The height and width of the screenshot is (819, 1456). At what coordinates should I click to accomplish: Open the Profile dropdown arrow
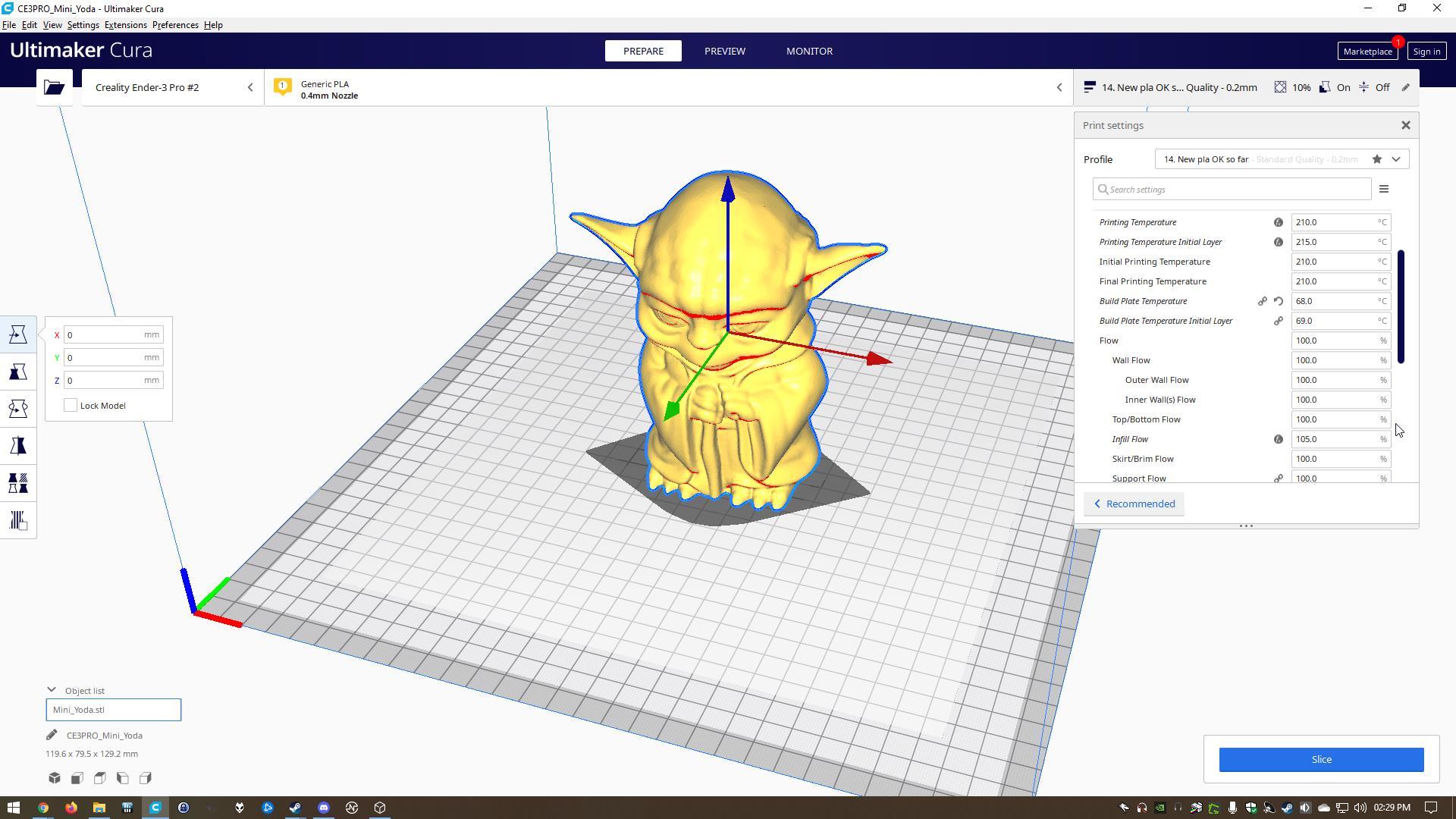click(1396, 159)
